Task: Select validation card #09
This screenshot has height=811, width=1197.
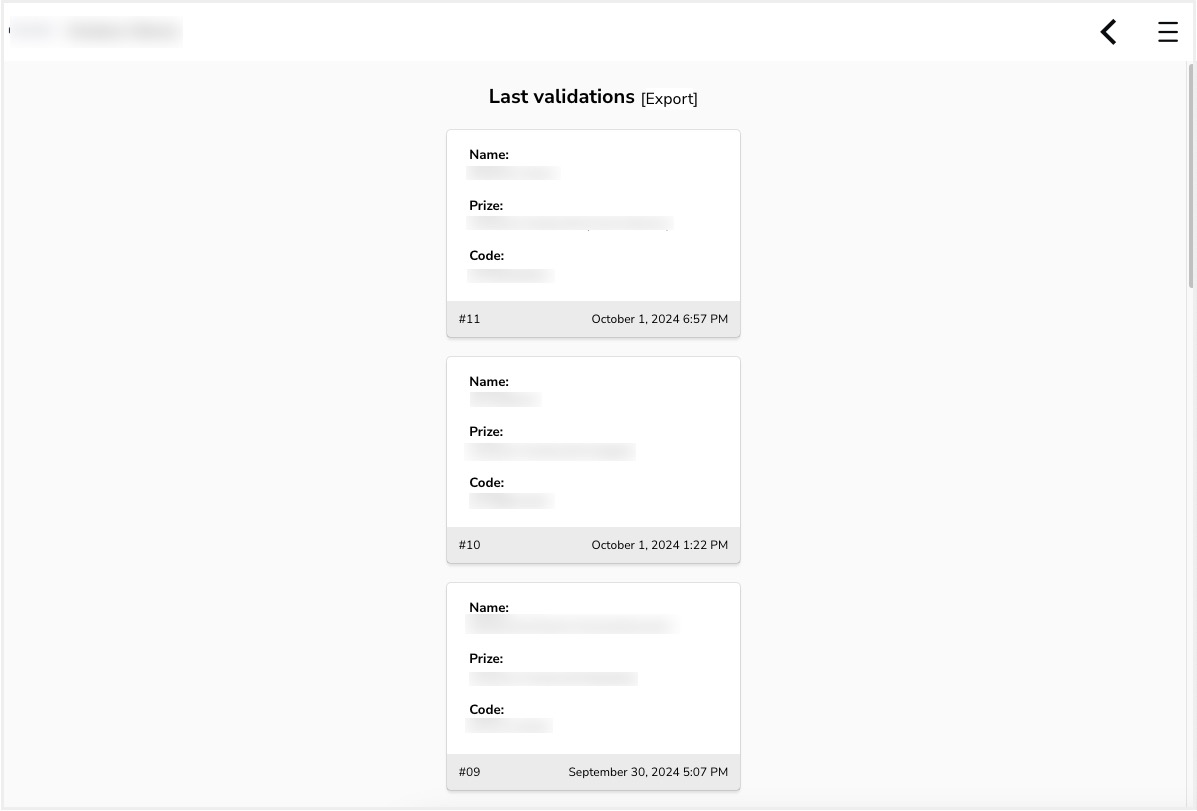Action: click(593, 687)
